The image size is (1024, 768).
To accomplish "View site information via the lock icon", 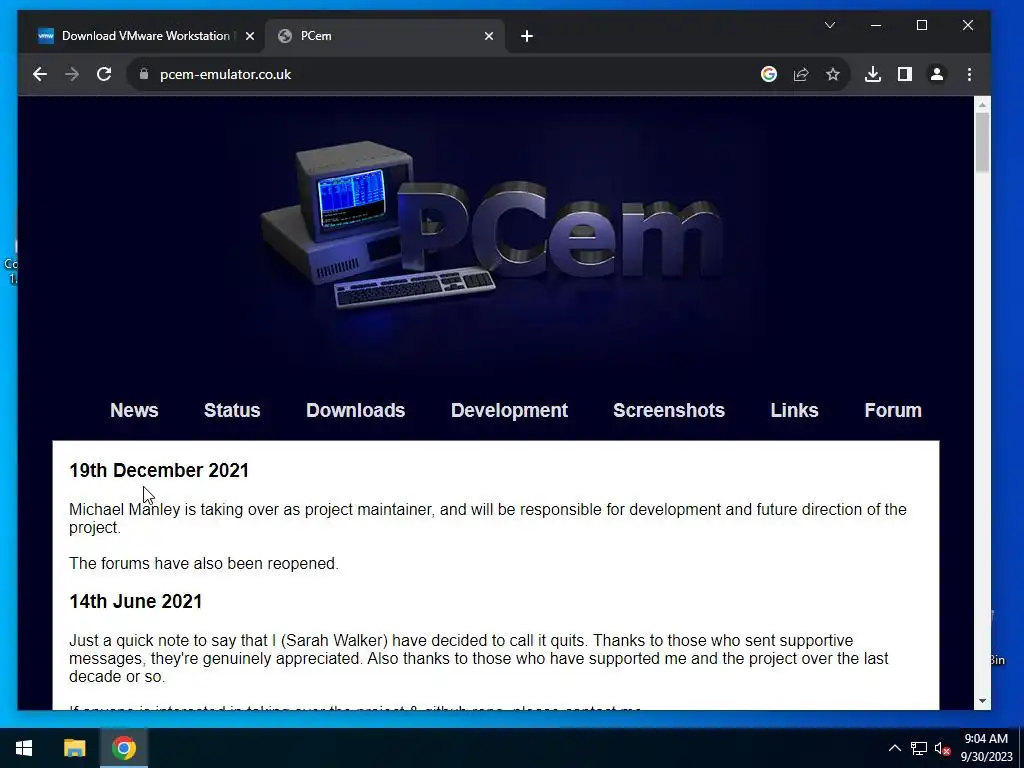I will (x=144, y=74).
